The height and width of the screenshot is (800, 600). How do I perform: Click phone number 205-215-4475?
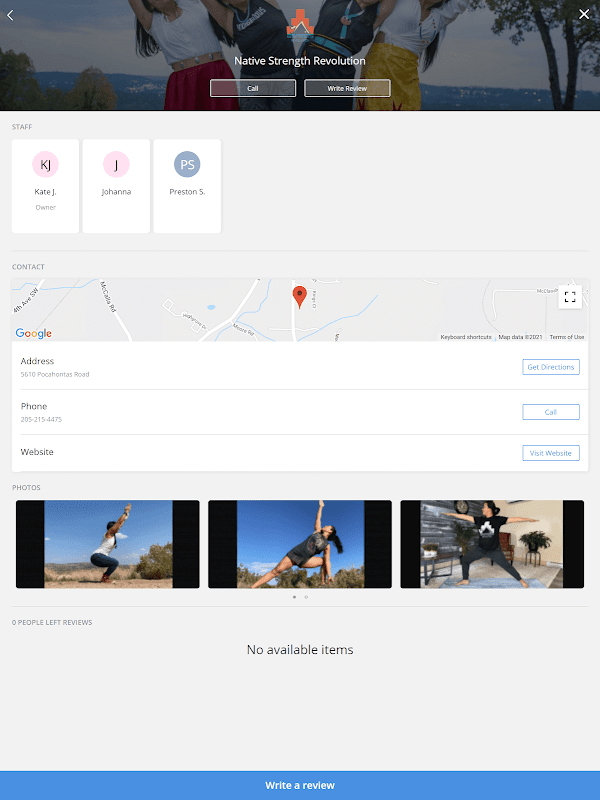click(x=41, y=419)
